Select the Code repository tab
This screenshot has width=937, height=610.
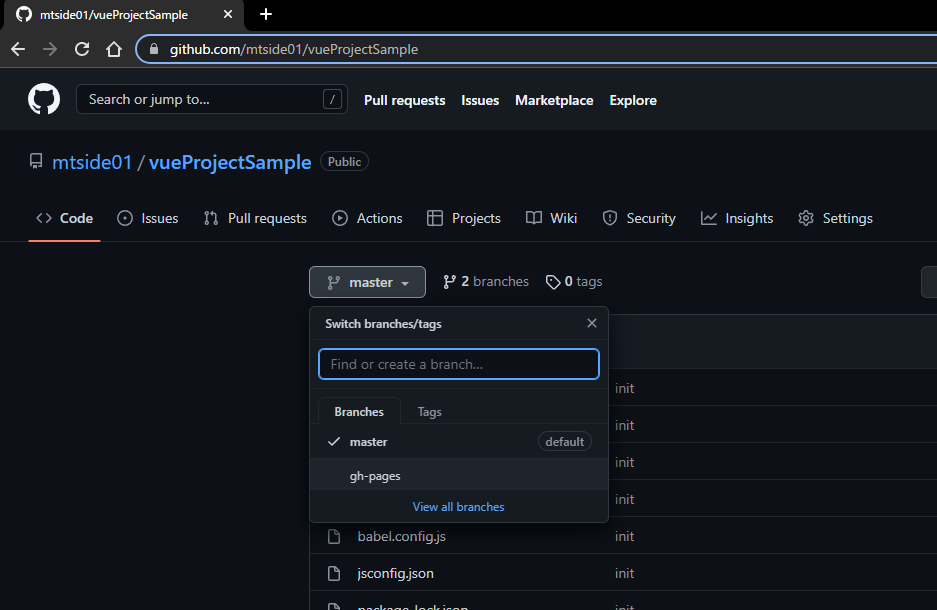click(65, 219)
